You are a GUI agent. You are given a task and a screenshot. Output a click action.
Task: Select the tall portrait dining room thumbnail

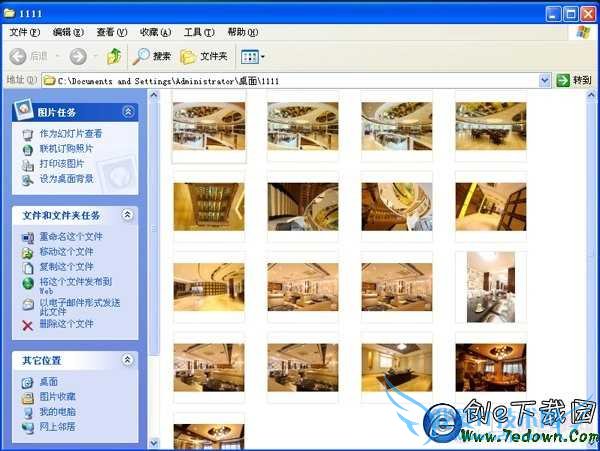[x=491, y=287]
